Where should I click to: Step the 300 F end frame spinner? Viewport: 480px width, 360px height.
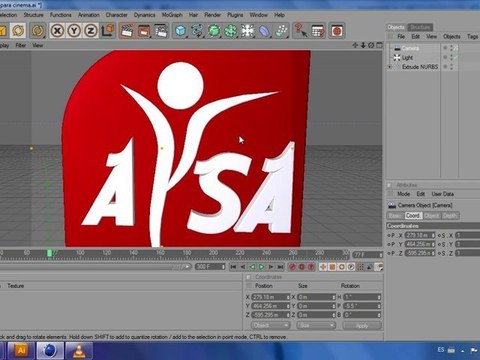(224, 267)
